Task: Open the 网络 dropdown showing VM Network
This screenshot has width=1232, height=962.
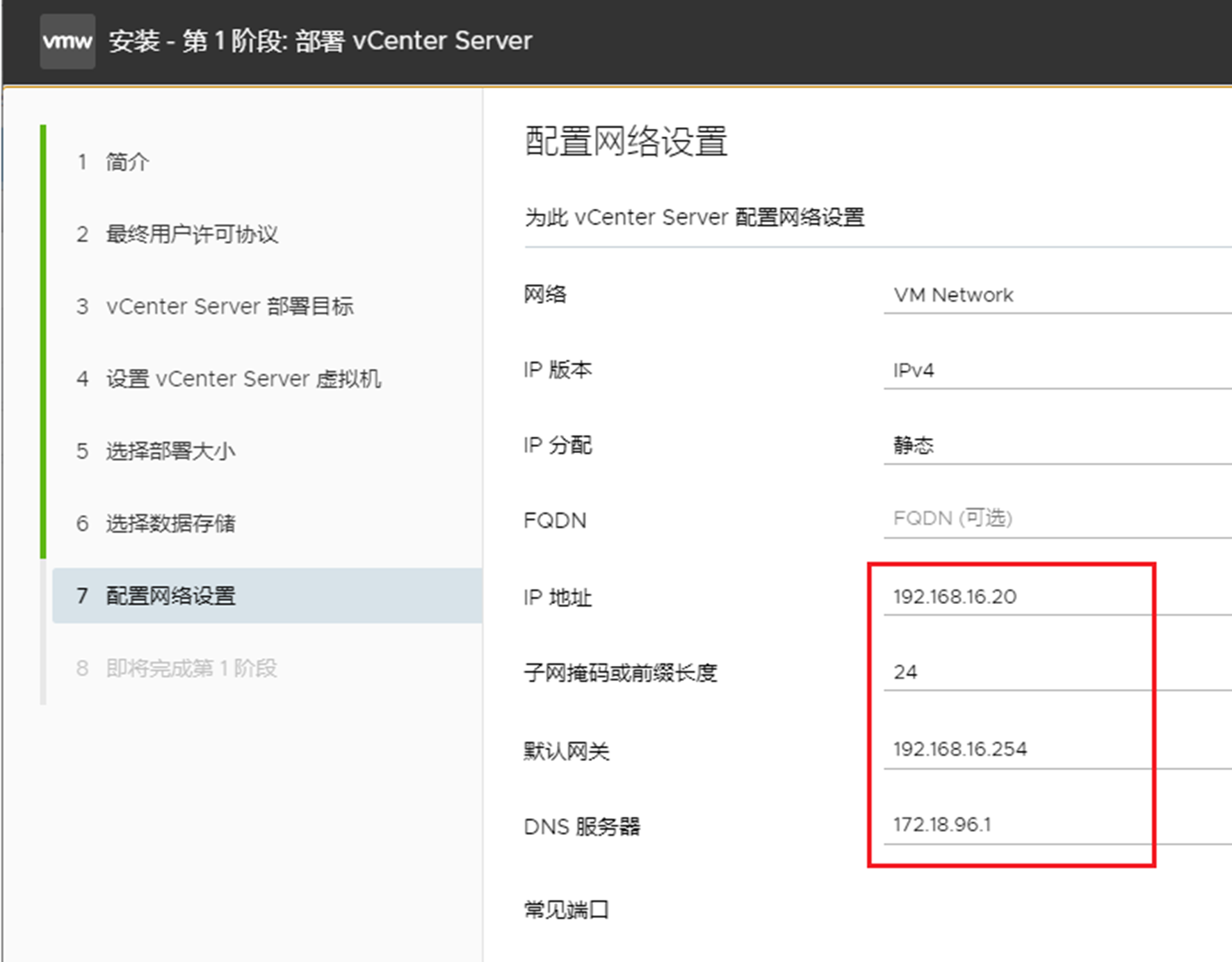Action: [x=1057, y=295]
